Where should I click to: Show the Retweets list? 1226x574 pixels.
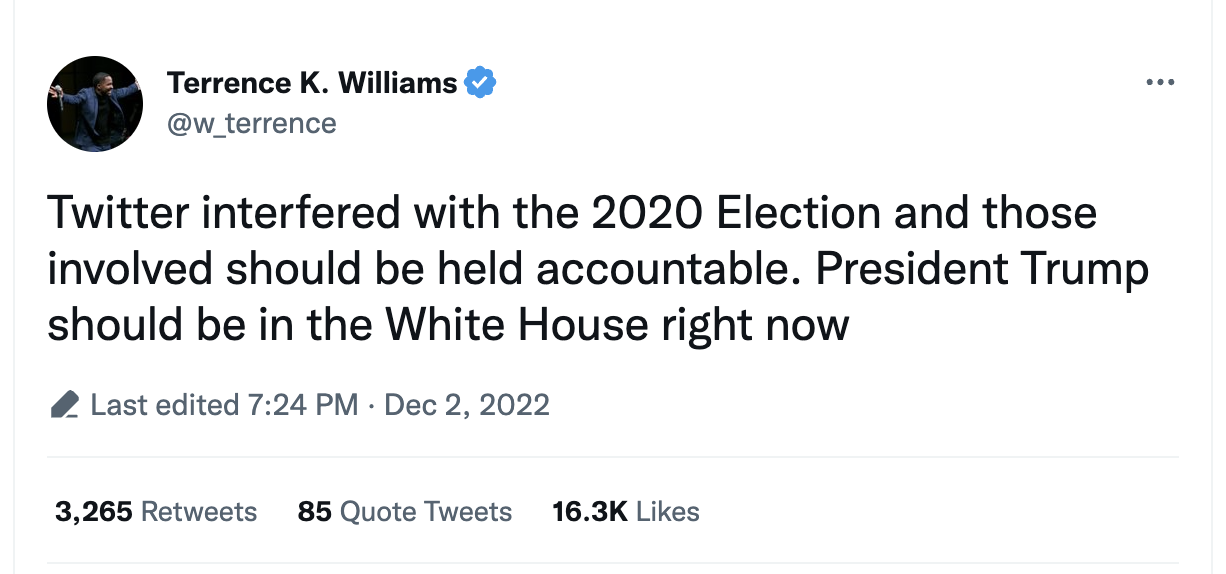click(199, 512)
